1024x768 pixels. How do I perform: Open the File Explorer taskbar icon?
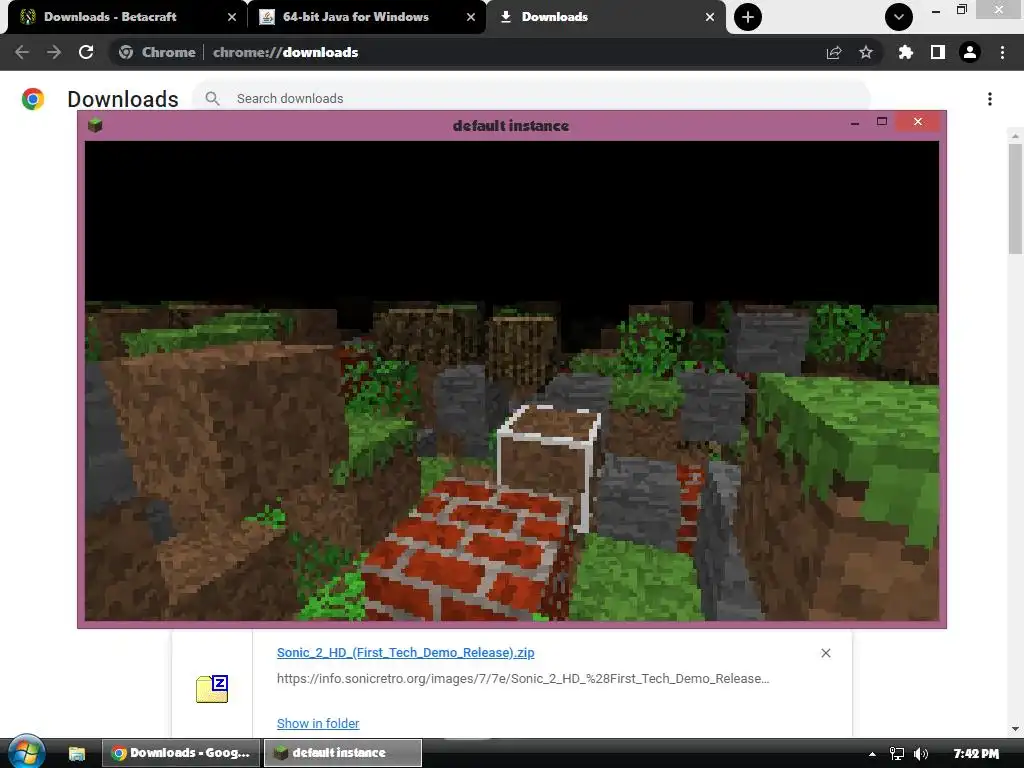77,753
